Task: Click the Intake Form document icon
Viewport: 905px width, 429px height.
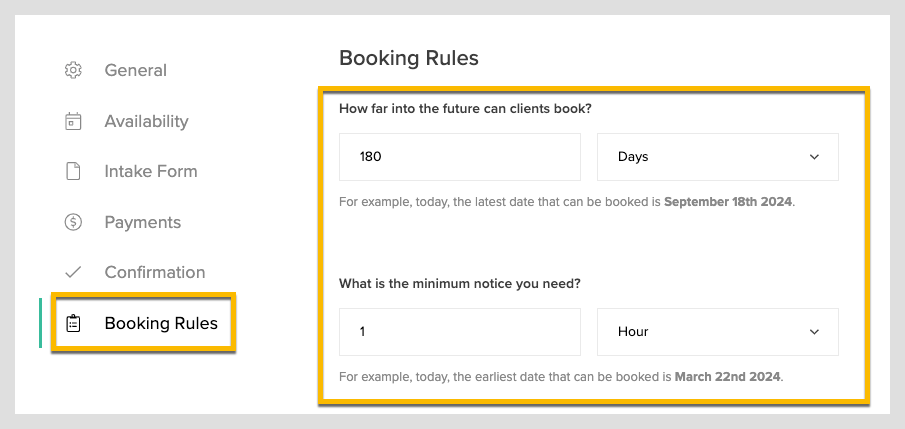Action: [x=73, y=171]
